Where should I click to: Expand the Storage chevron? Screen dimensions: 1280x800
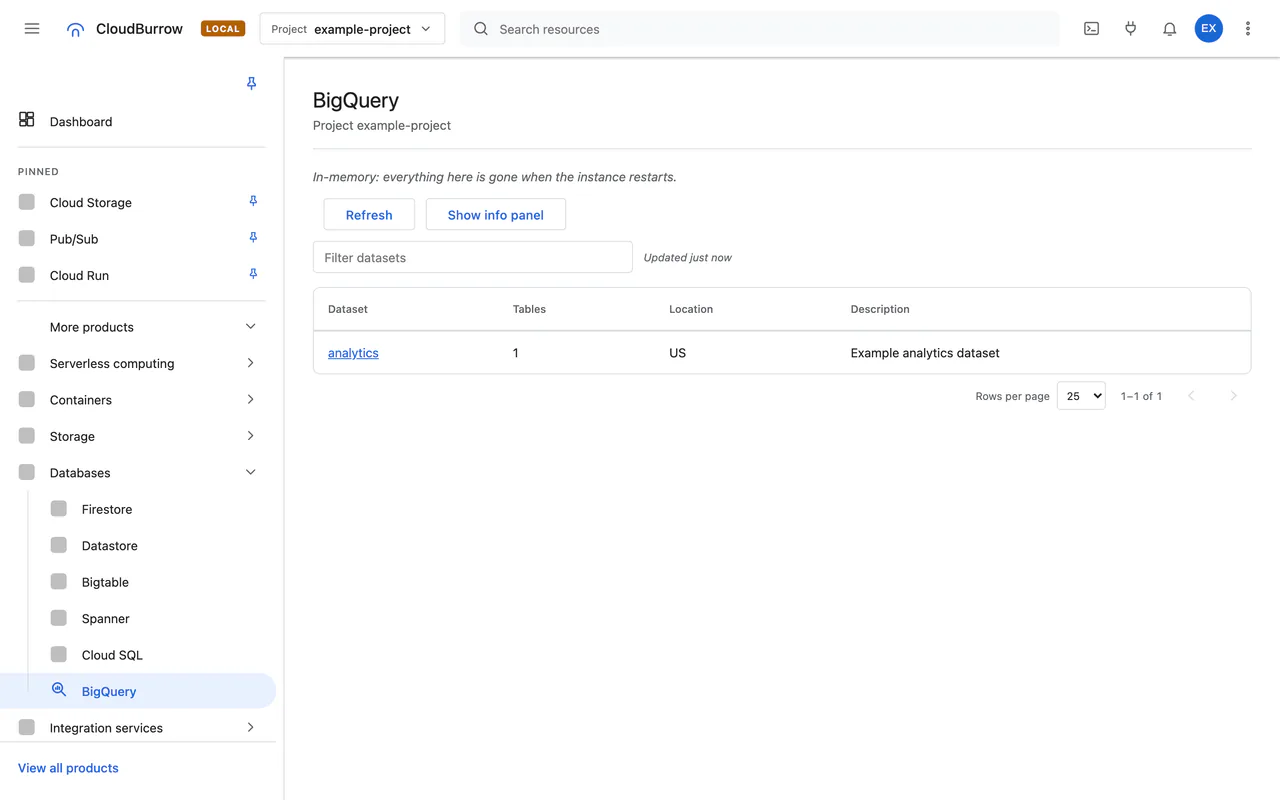[250, 436]
